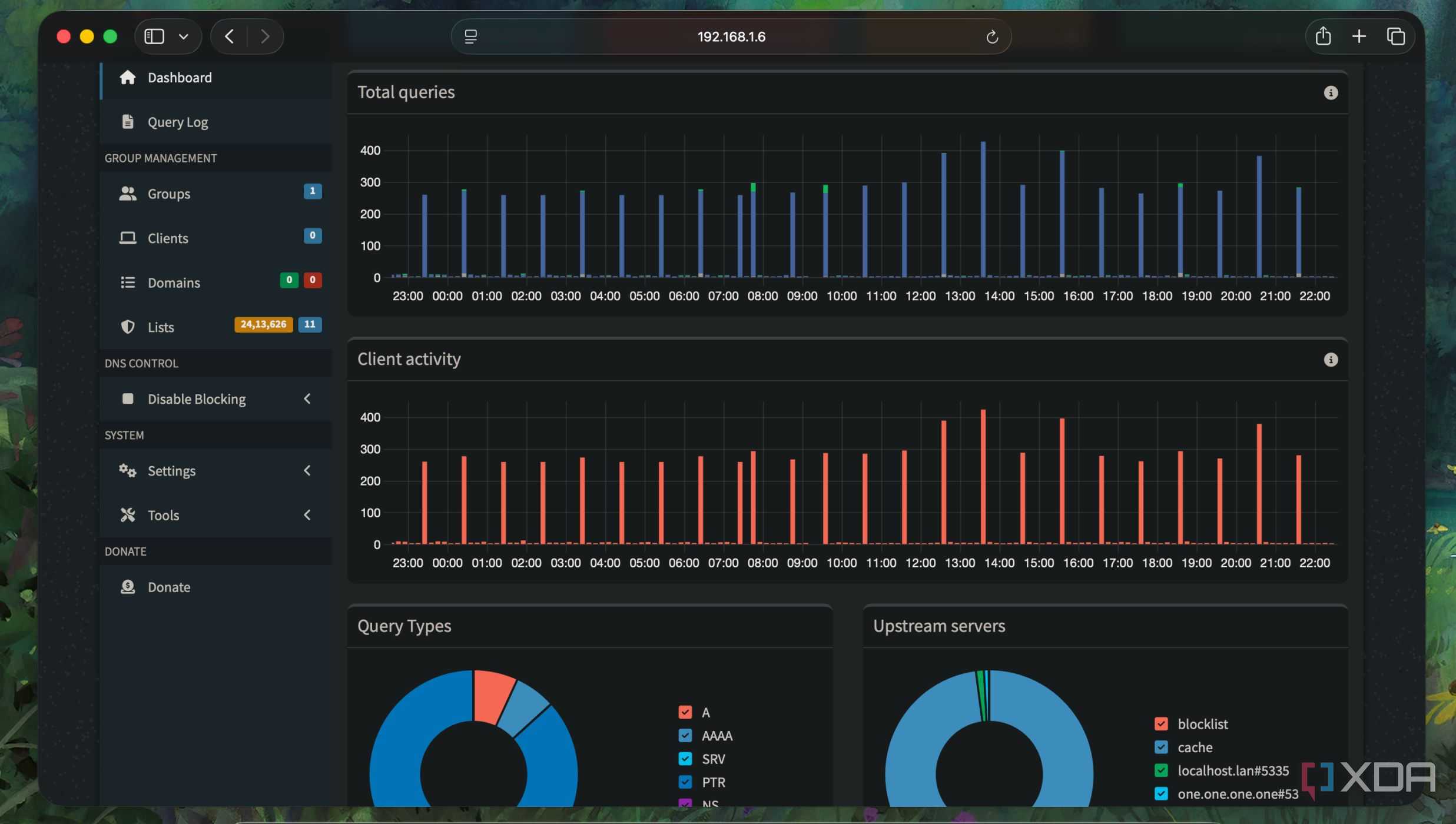Click the Groups count badge 1
The height and width of the screenshot is (824, 1456).
point(313,191)
